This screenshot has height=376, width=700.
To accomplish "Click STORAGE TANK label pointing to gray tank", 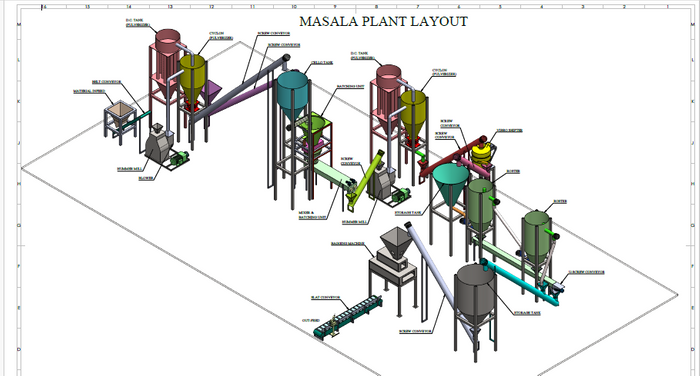I will [527, 313].
